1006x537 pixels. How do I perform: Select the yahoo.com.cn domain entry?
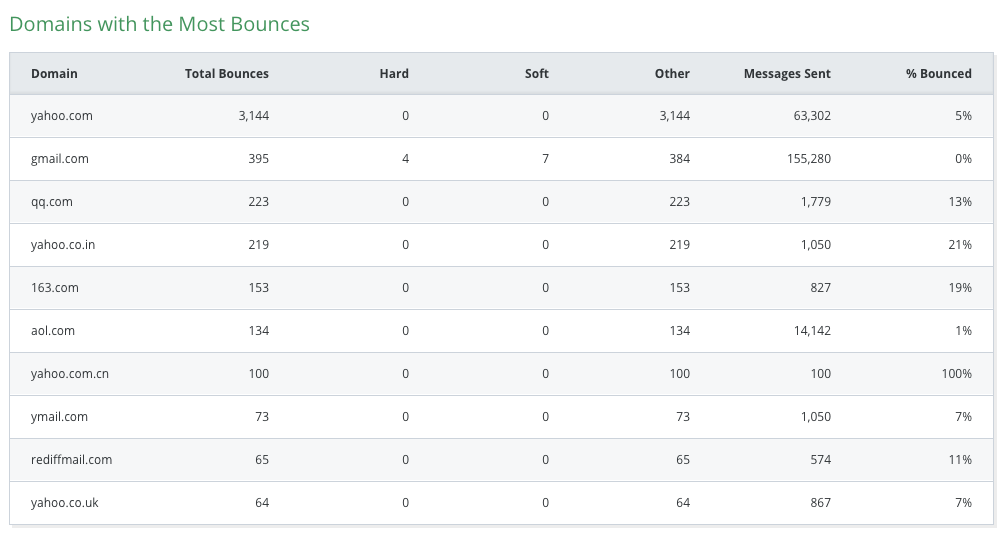[70, 374]
